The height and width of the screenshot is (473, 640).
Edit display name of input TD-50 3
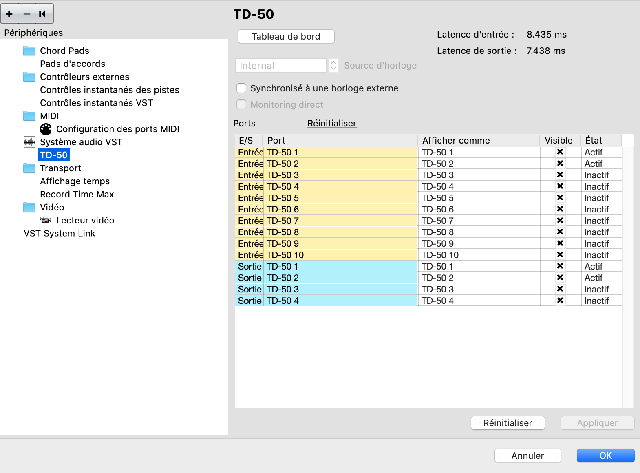point(479,175)
